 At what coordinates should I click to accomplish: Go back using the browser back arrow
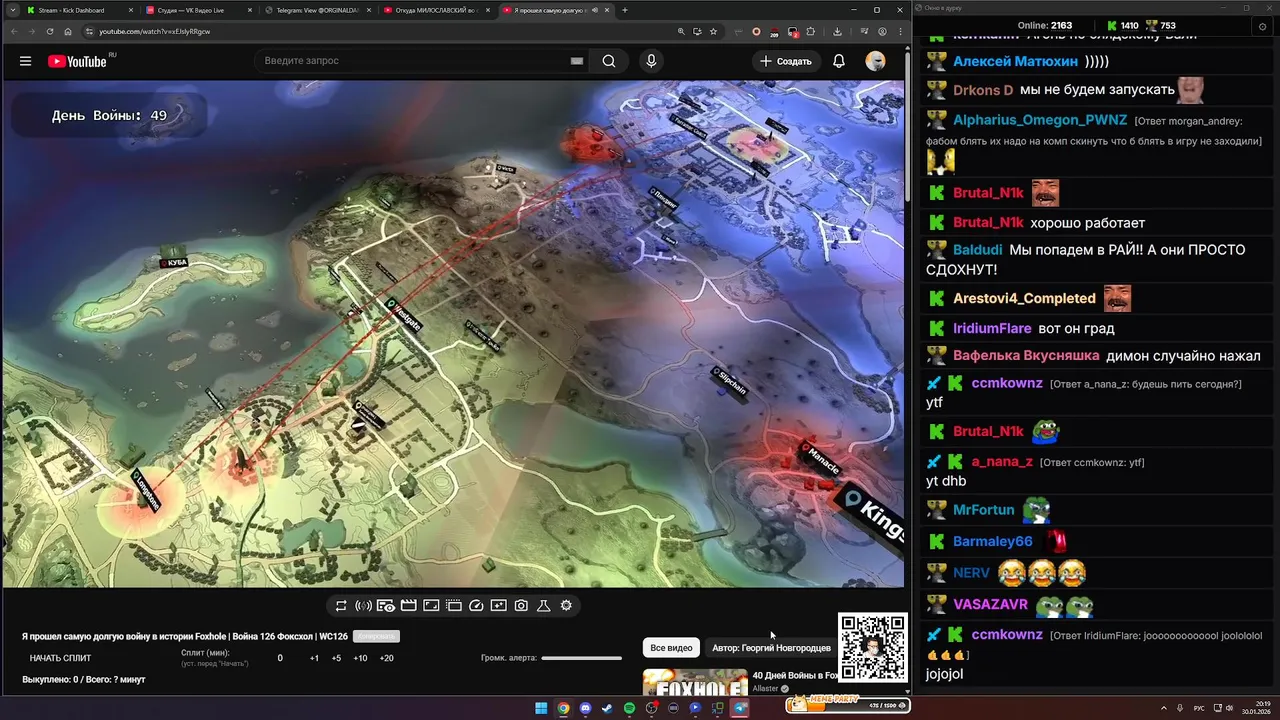tap(14, 31)
